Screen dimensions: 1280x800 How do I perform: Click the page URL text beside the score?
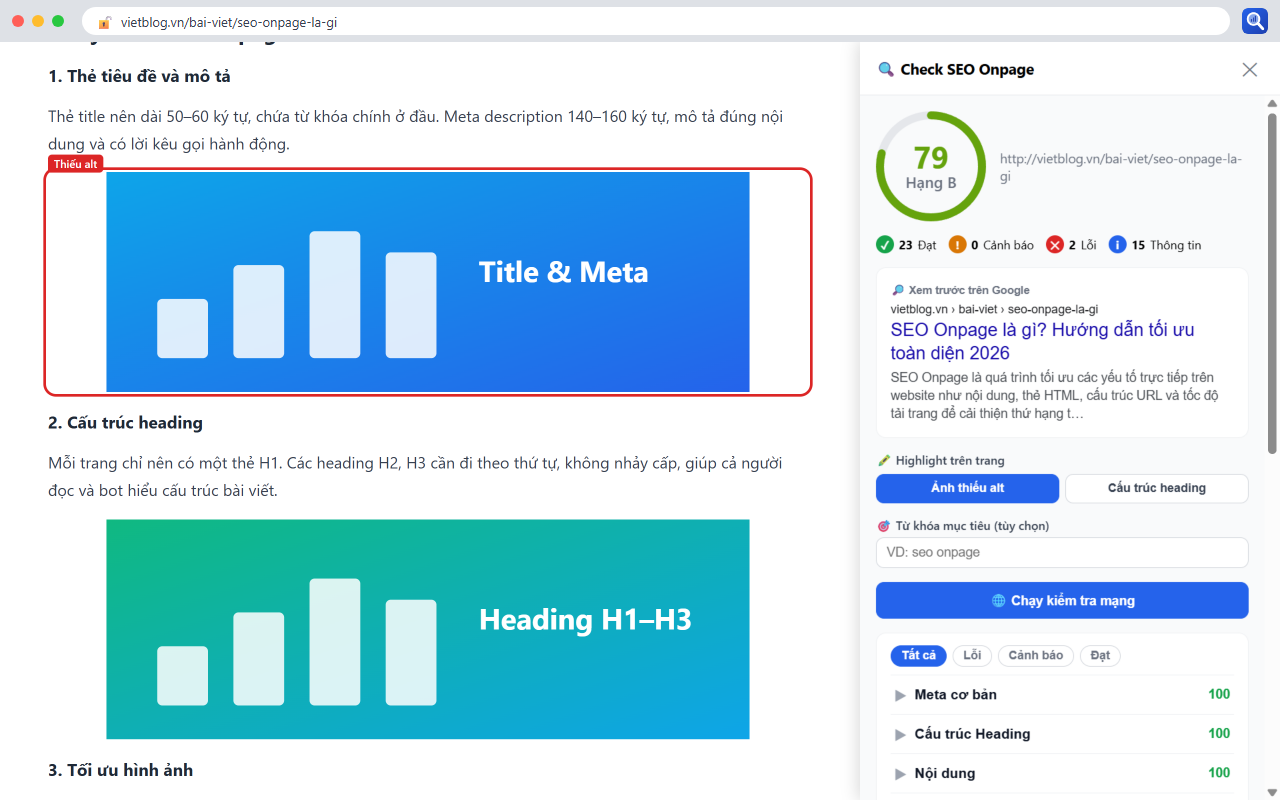coord(1120,168)
